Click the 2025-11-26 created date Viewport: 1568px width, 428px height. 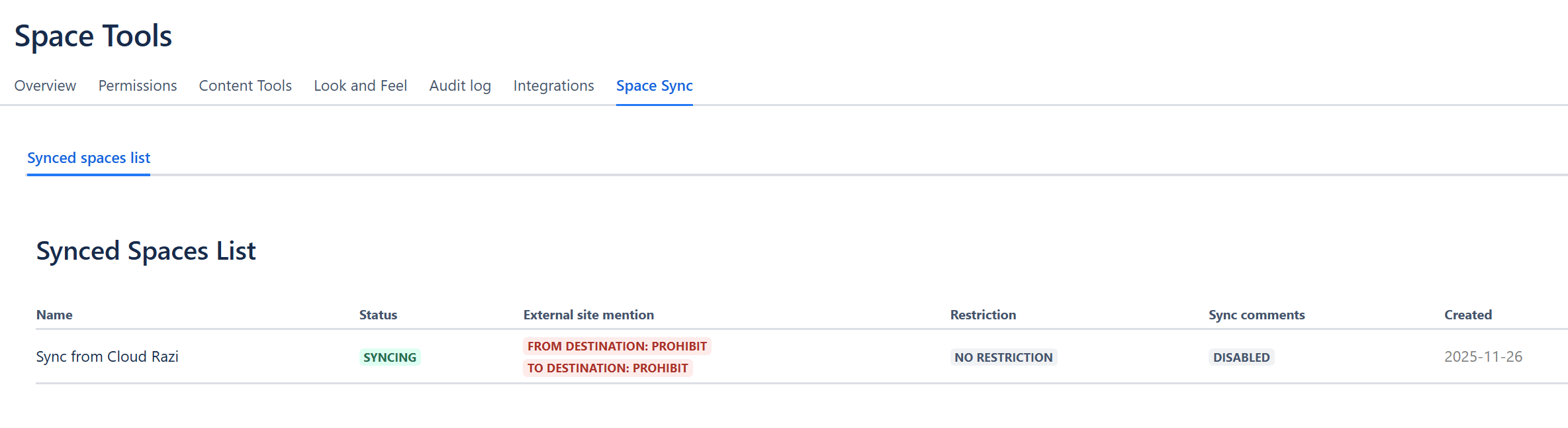point(1483,356)
